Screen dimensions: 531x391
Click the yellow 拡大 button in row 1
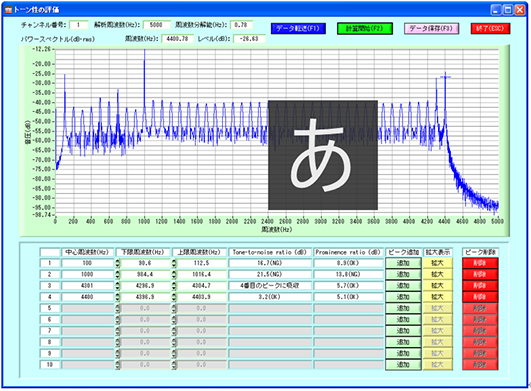point(437,263)
